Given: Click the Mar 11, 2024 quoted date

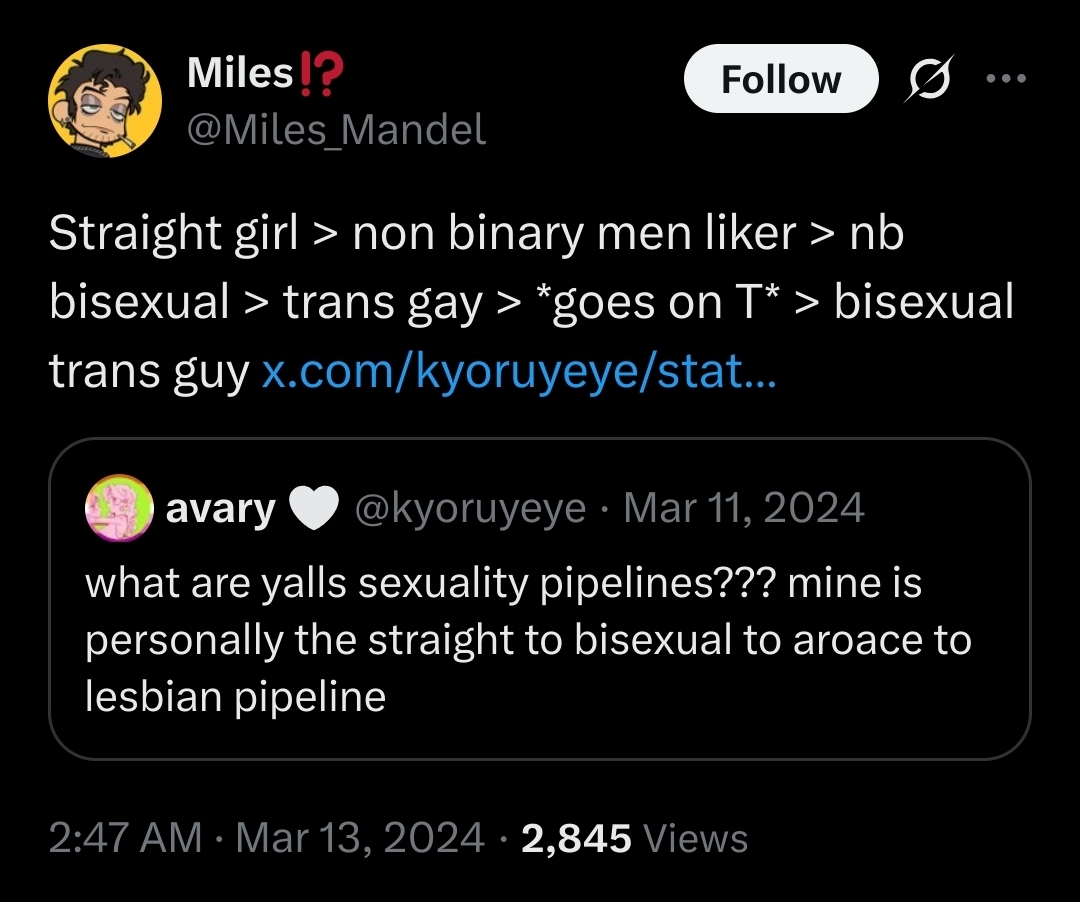Looking at the screenshot, I should (743, 508).
